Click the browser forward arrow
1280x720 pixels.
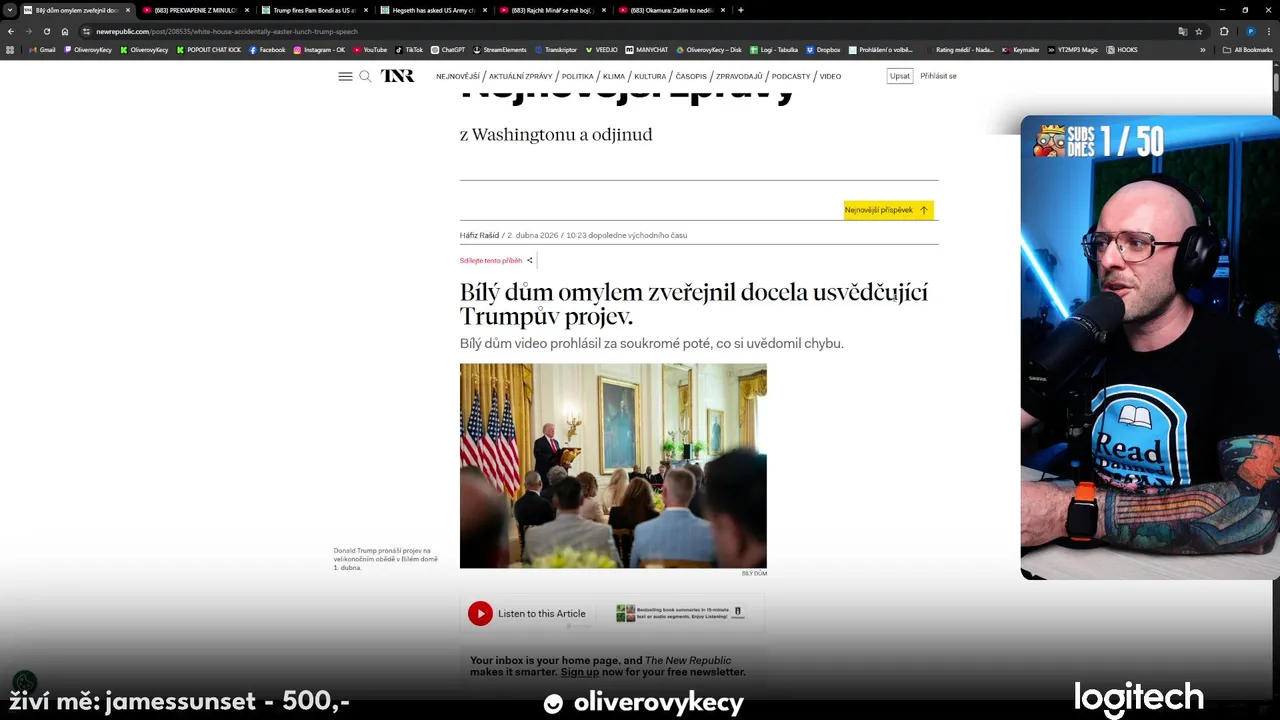28,31
